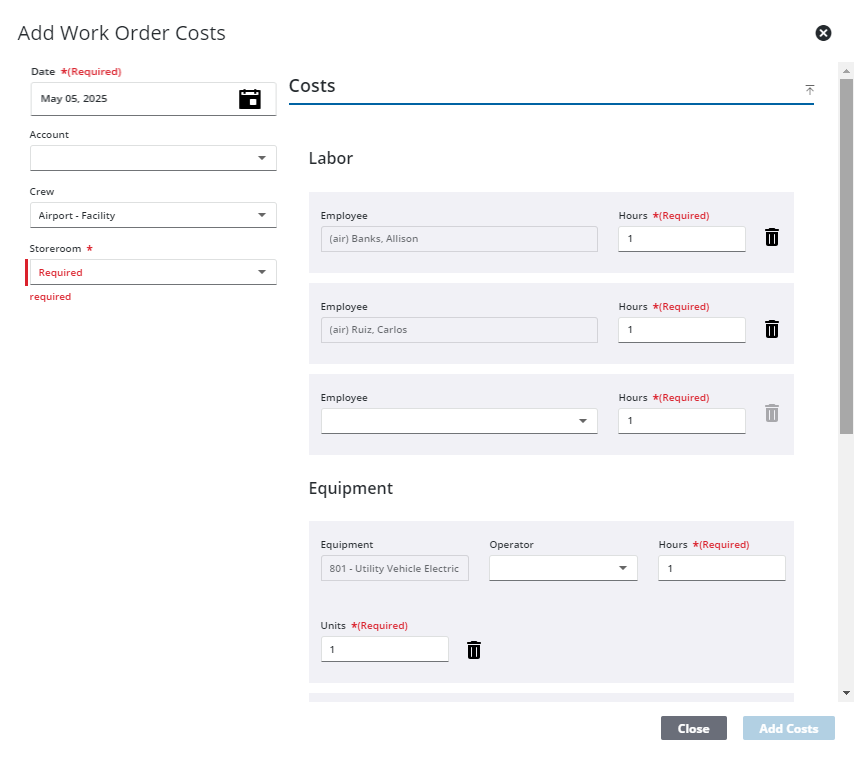
Task: Expand the Crew dropdown showing Airport - Facility
Action: pos(153,215)
